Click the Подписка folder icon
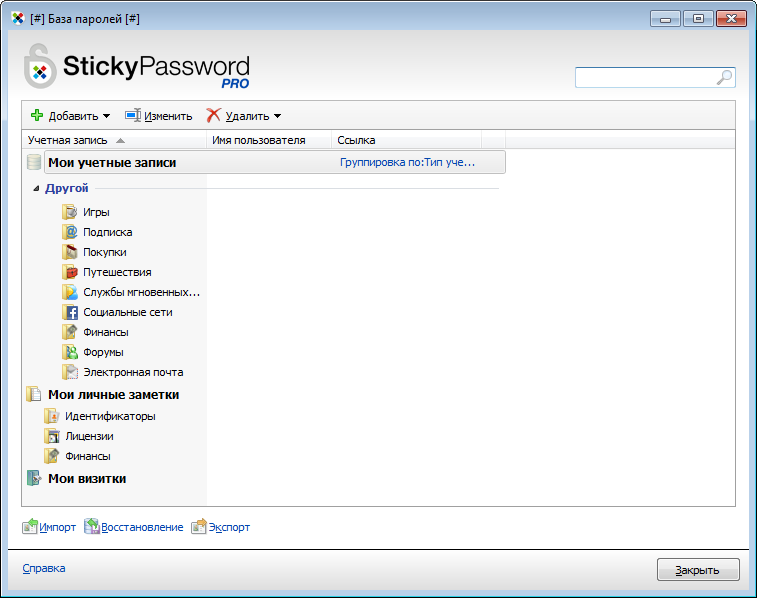Viewport: 757px width, 598px height. click(70, 232)
